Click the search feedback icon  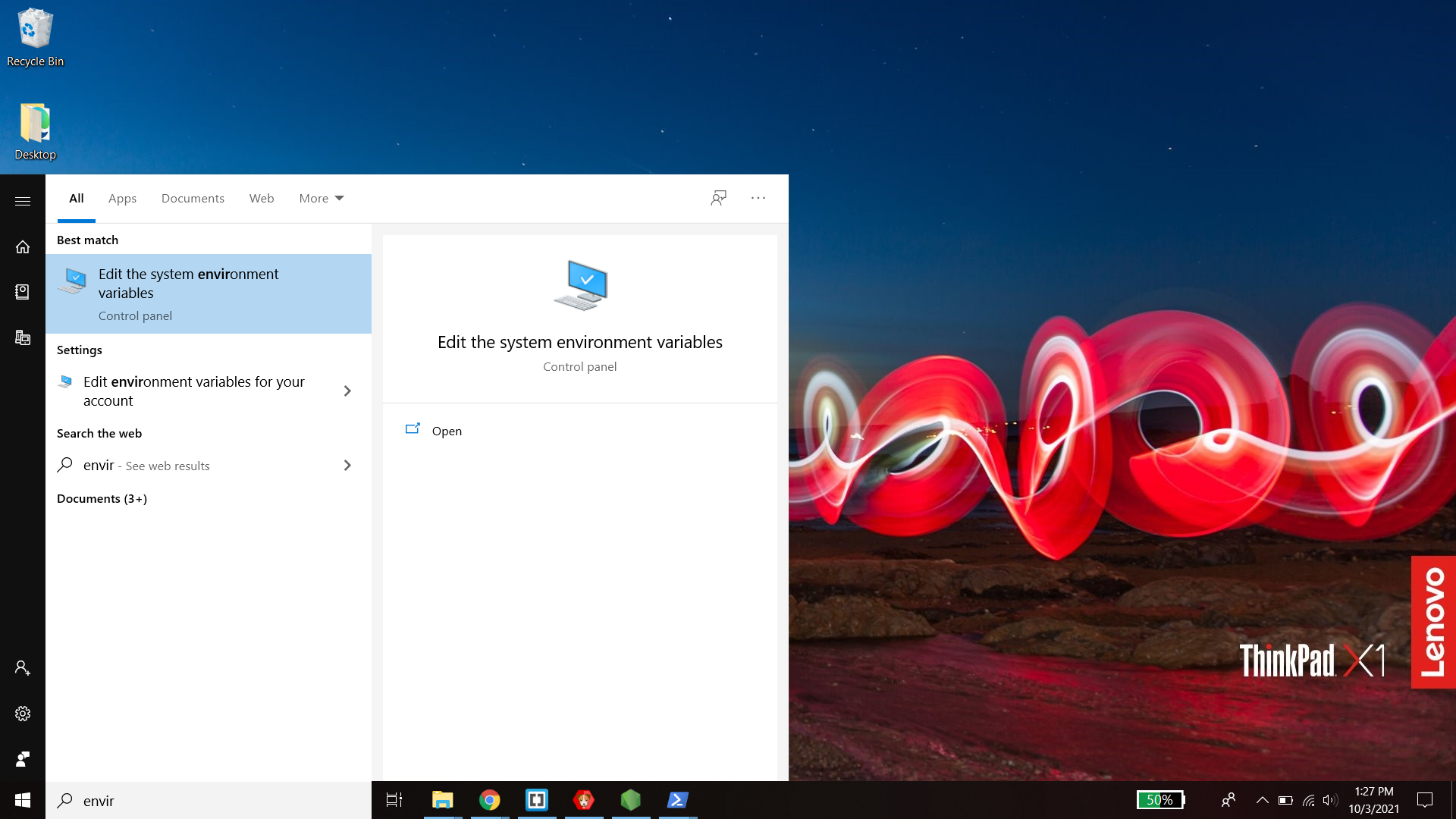pos(718,198)
